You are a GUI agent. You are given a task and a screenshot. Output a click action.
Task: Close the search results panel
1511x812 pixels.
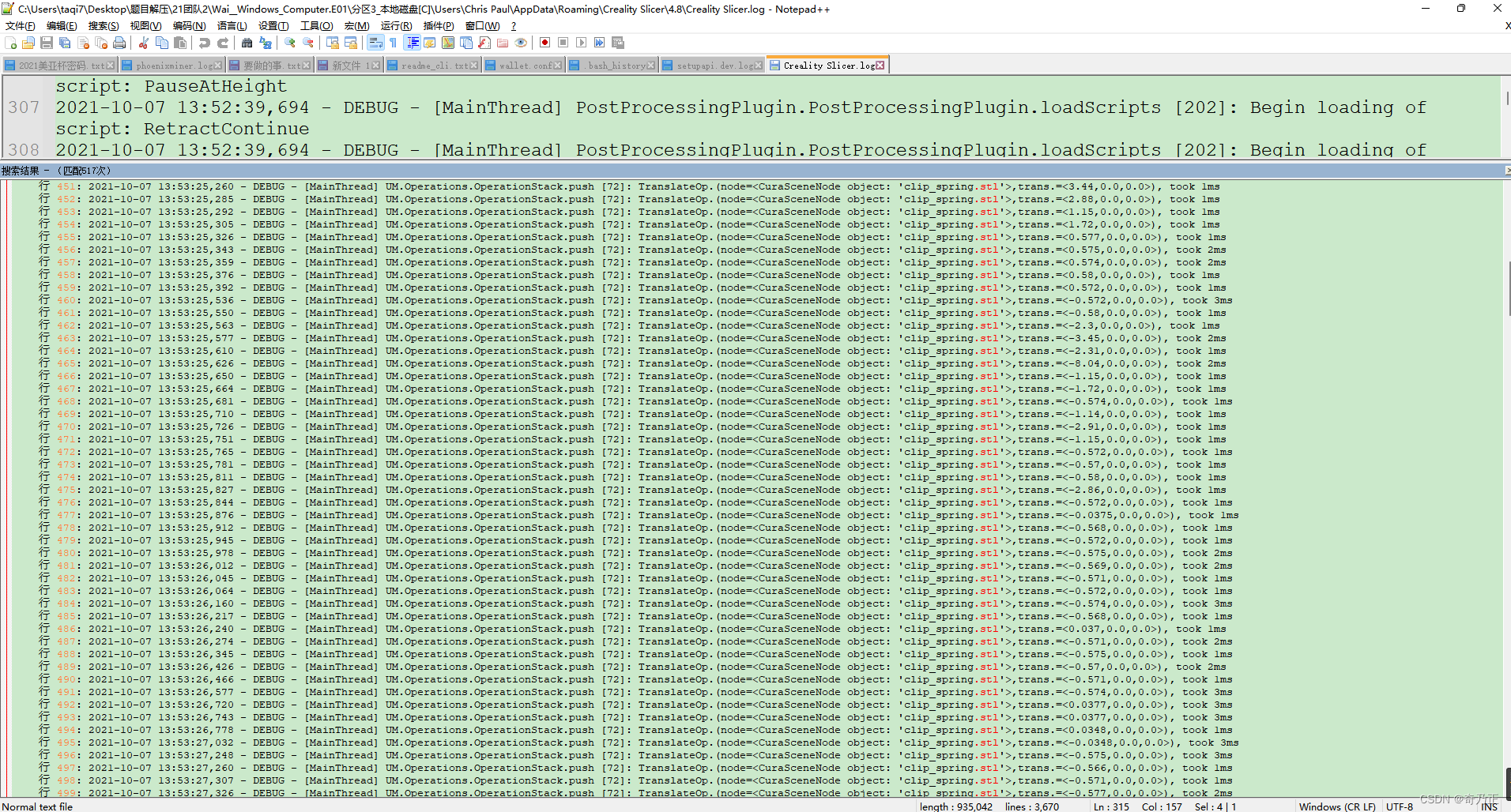tap(1507, 171)
